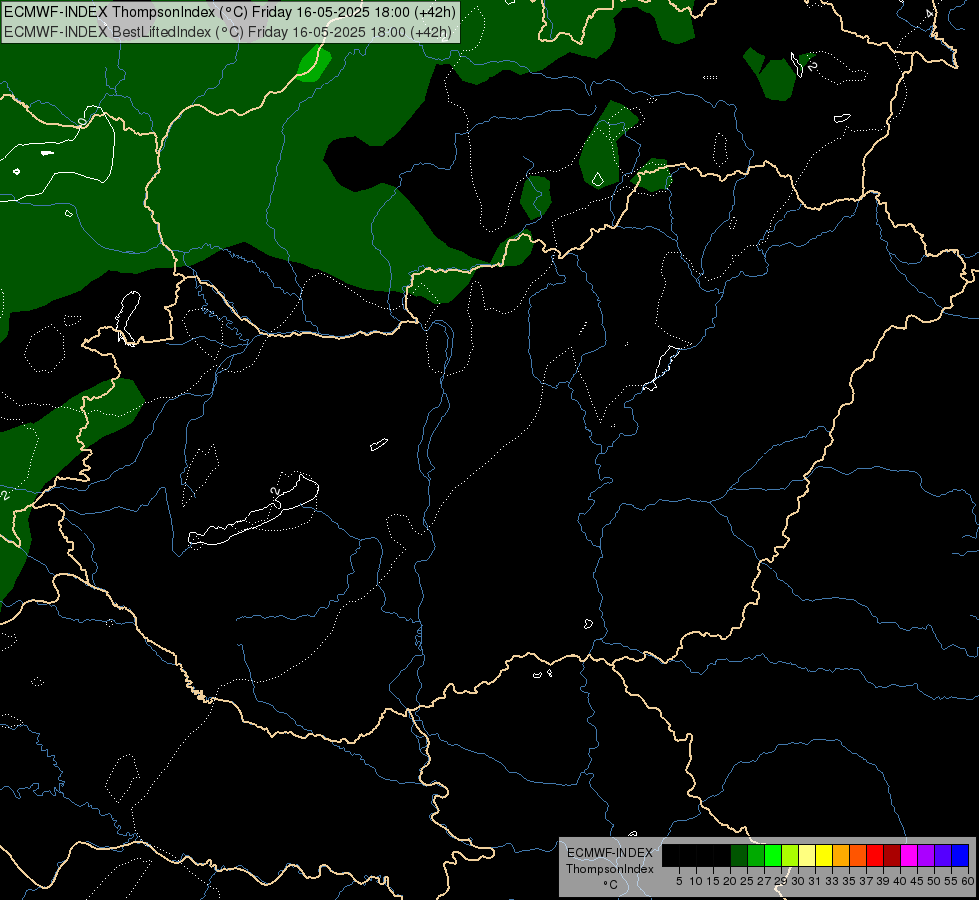The width and height of the screenshot is (979, 900).
Task: Click the lime 29–30 legend swatch
Action: [790, 855]
